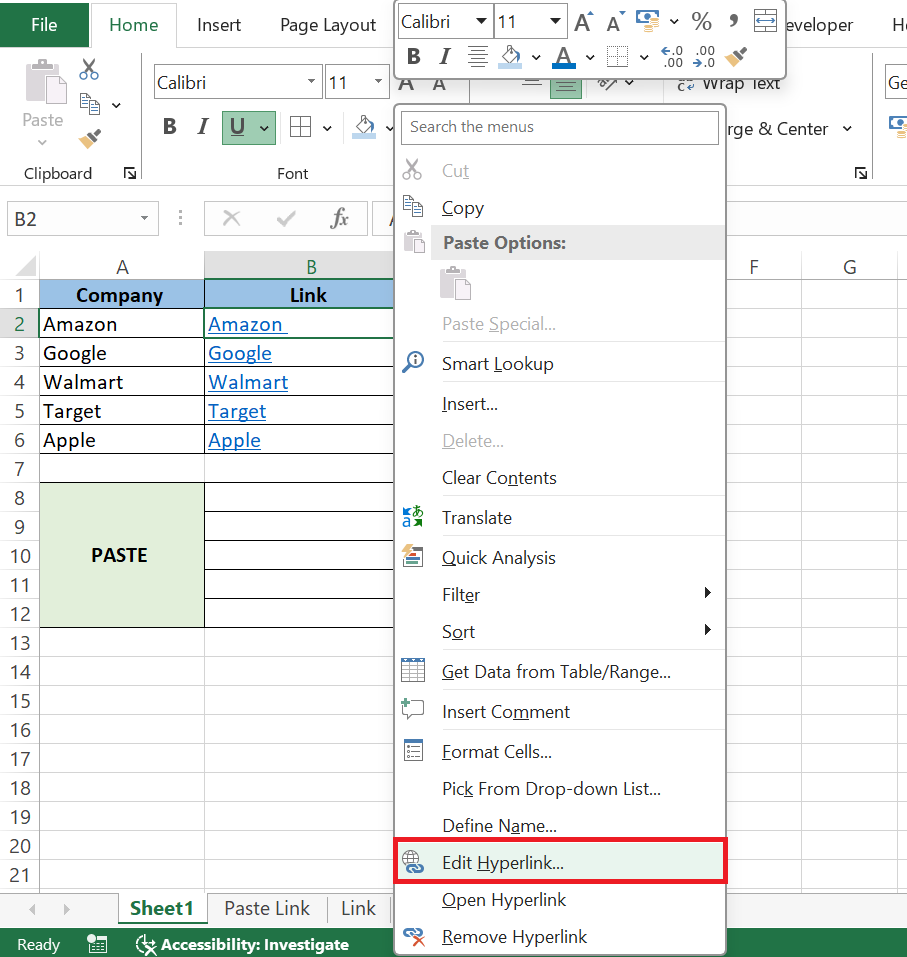The height and width of the screenshot is (957, 907).
Task: Click the Center align icon in the mini toolbar
Action: pos(477,56)
